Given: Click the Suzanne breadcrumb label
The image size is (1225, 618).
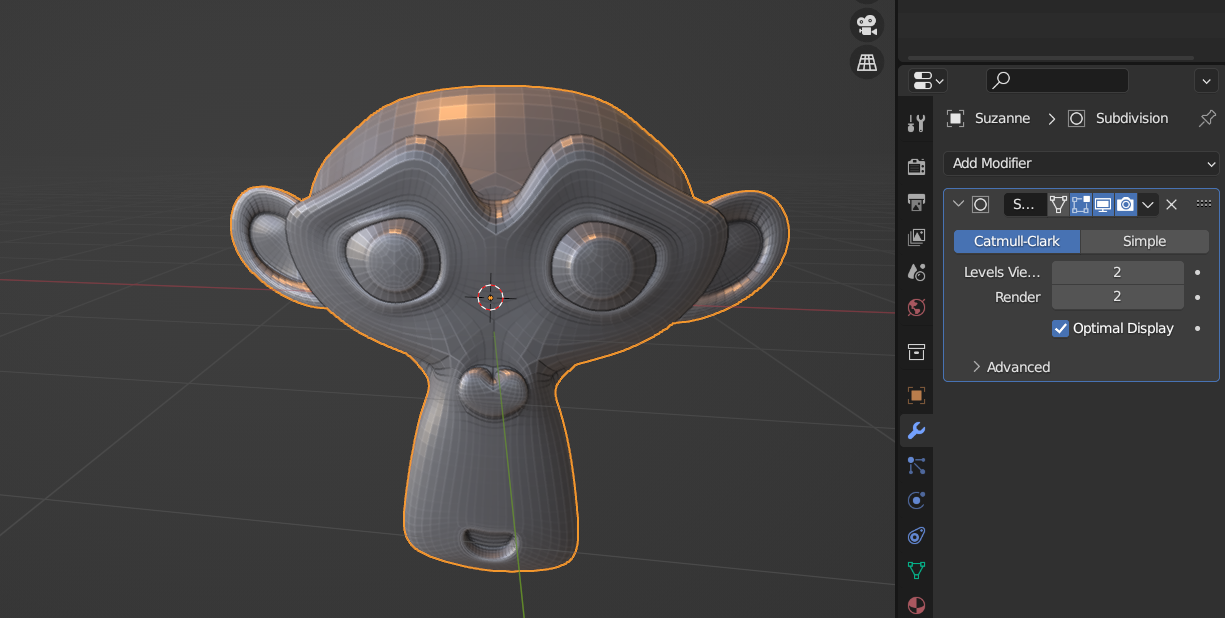Looking at the screenshot, I should tap(1002, 118).
